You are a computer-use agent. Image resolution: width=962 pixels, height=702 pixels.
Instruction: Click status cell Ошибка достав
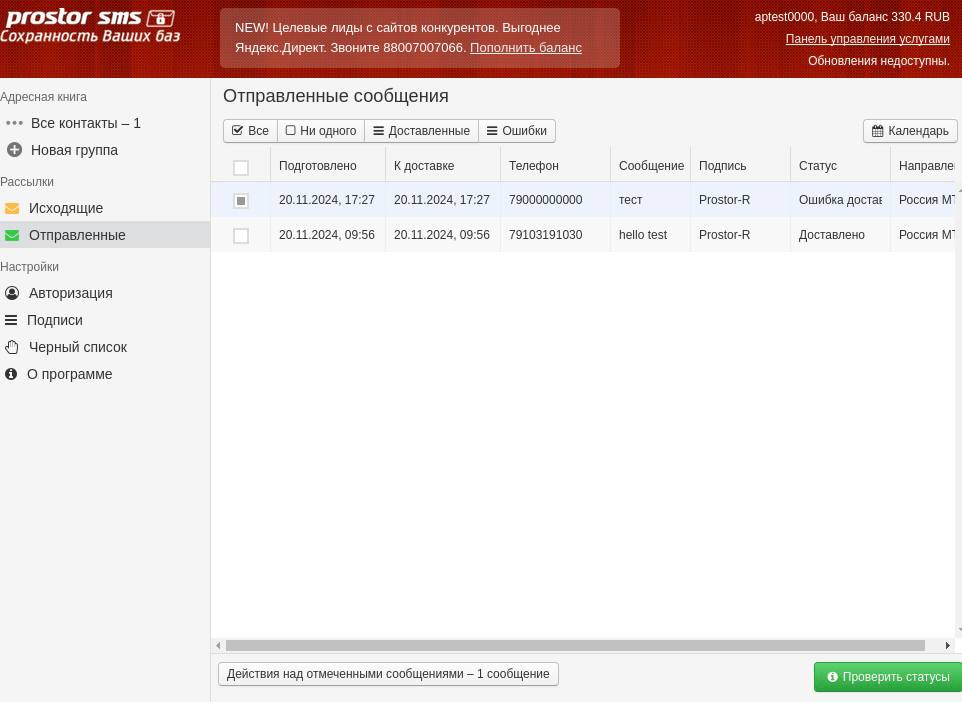pyautogui.click(x=840, y=199)
